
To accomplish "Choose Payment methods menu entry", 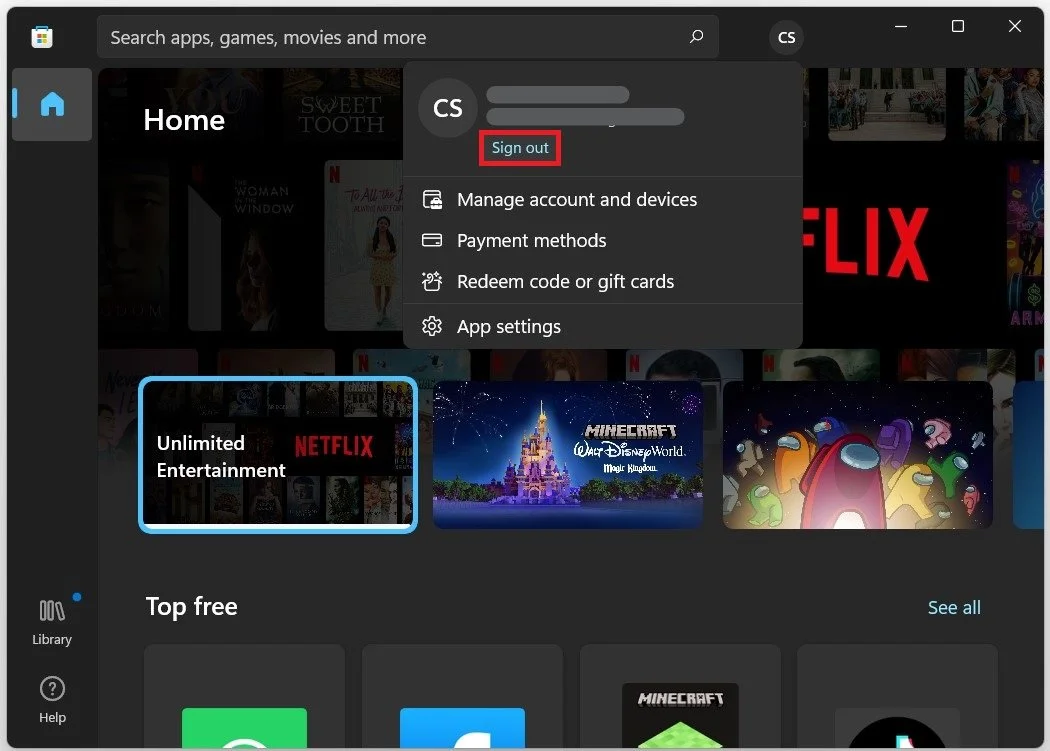I will click(603, 241).
